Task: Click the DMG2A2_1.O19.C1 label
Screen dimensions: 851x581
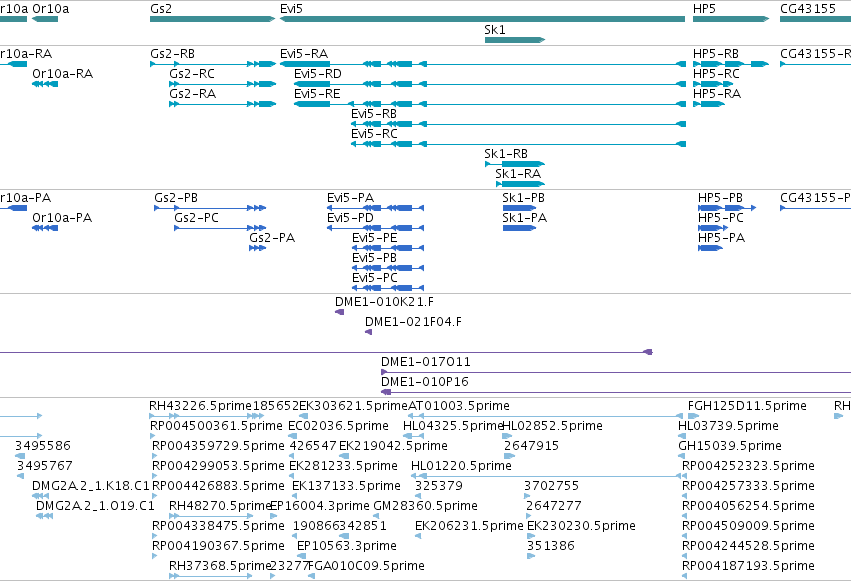Action: pos(96,507)
